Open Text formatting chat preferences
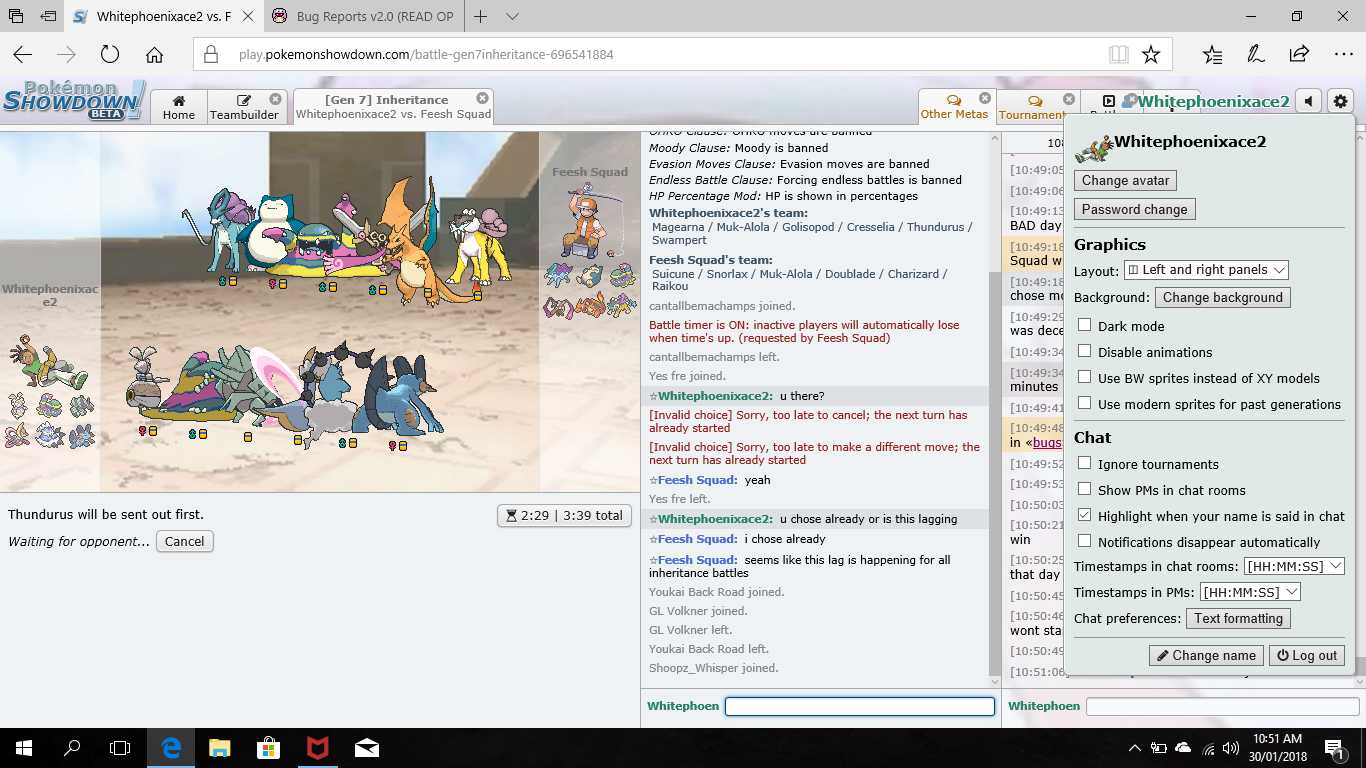 point(1238,618)
